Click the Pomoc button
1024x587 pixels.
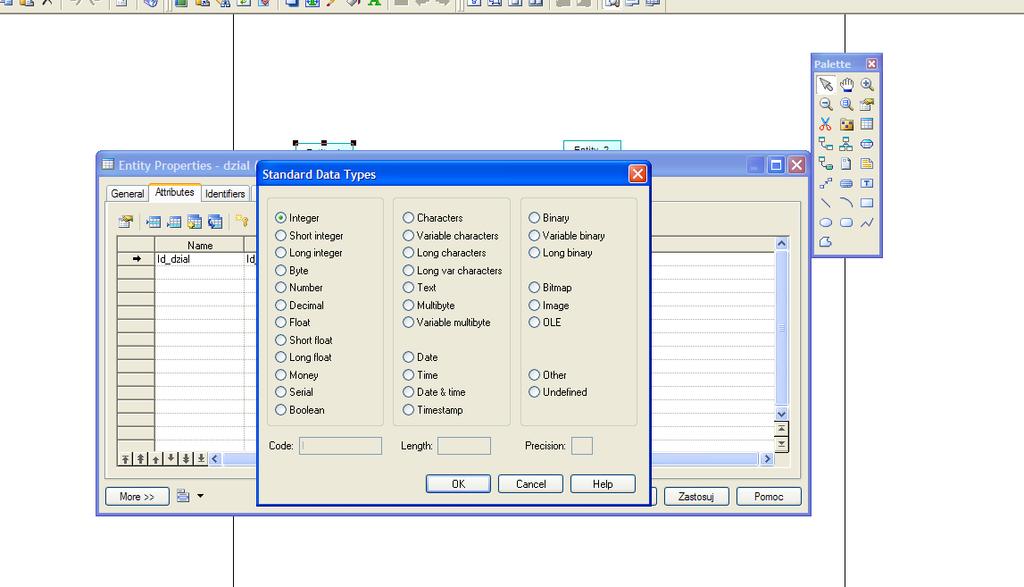pos(769,496)
